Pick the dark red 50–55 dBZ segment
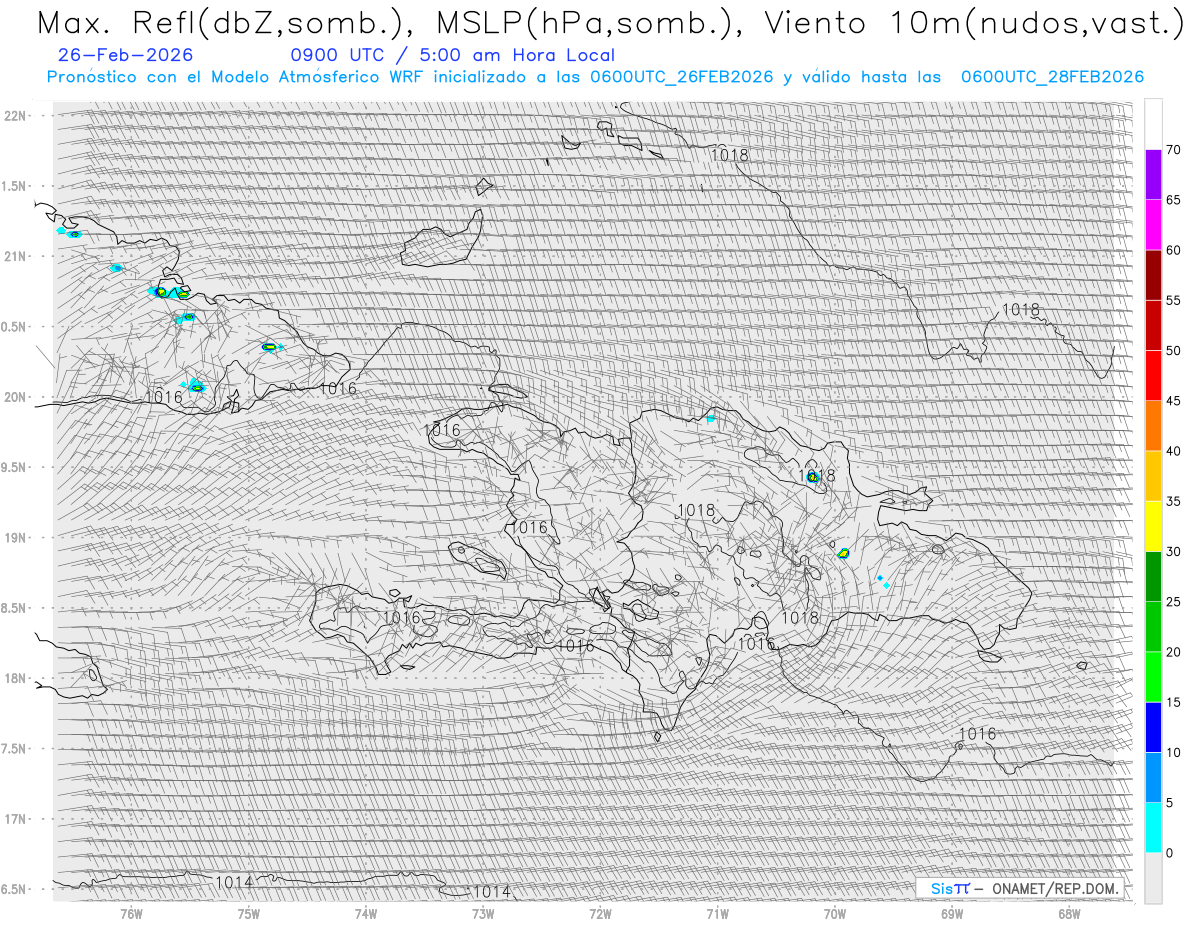The width and height of the screenshot is (1200, 927). 1153,325
